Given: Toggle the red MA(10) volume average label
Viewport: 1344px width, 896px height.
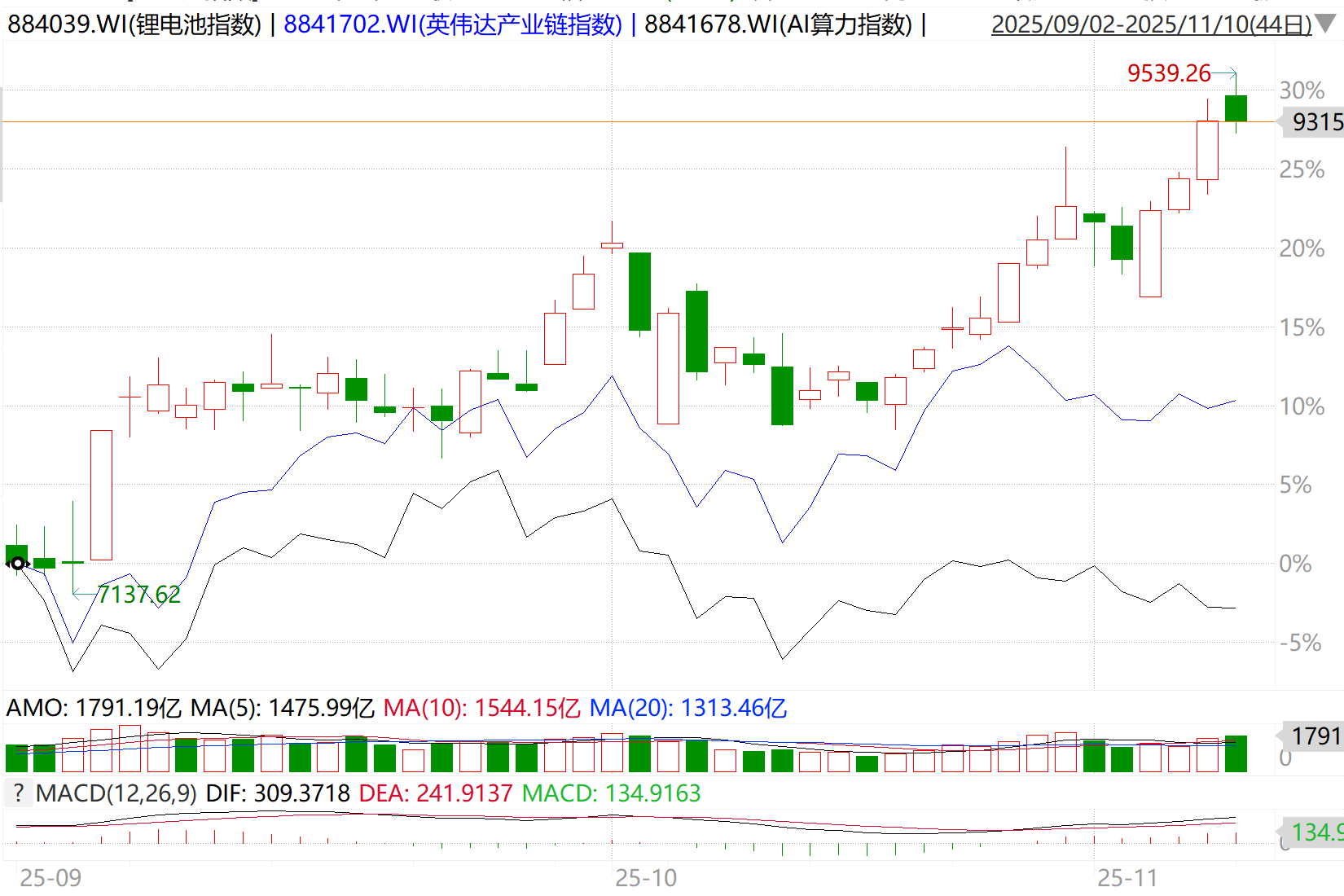Looking at the screenshot, I should click(x=481, y=708).
